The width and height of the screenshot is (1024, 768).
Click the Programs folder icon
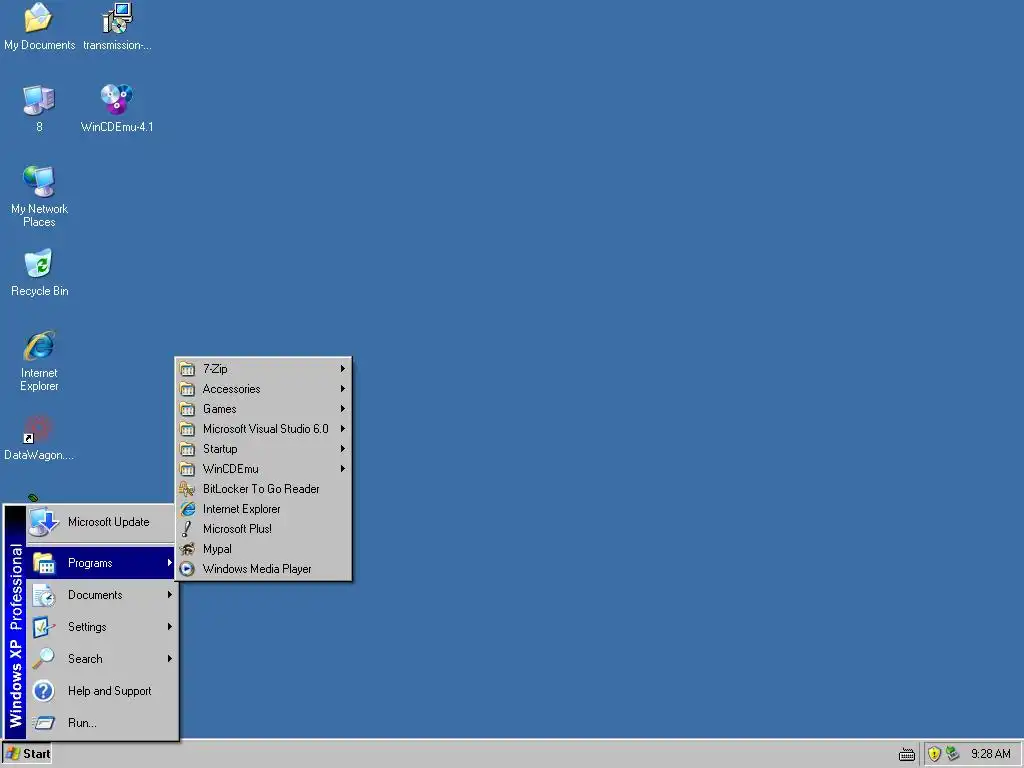[44, 562]
